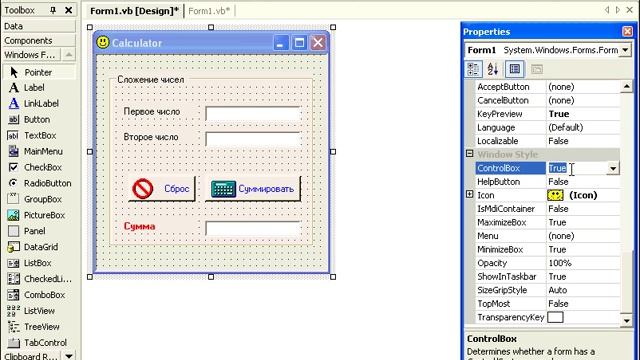Choose the DataGrid control
Screen dimensions: 640x360
[x=39, y=247]
